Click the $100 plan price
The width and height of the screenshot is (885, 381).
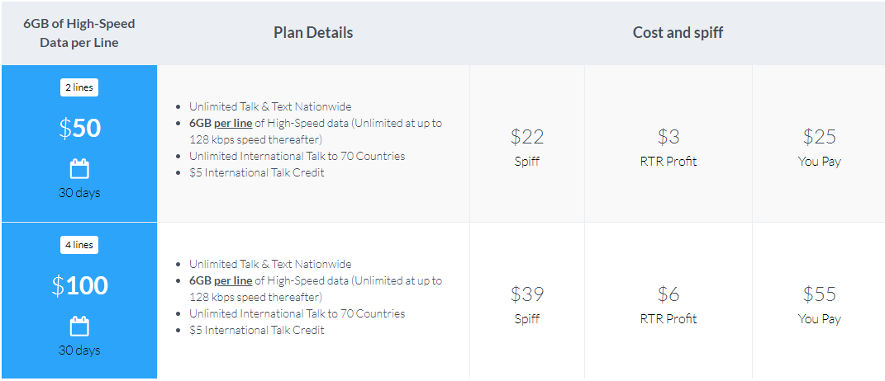click(x=82, y=286)
